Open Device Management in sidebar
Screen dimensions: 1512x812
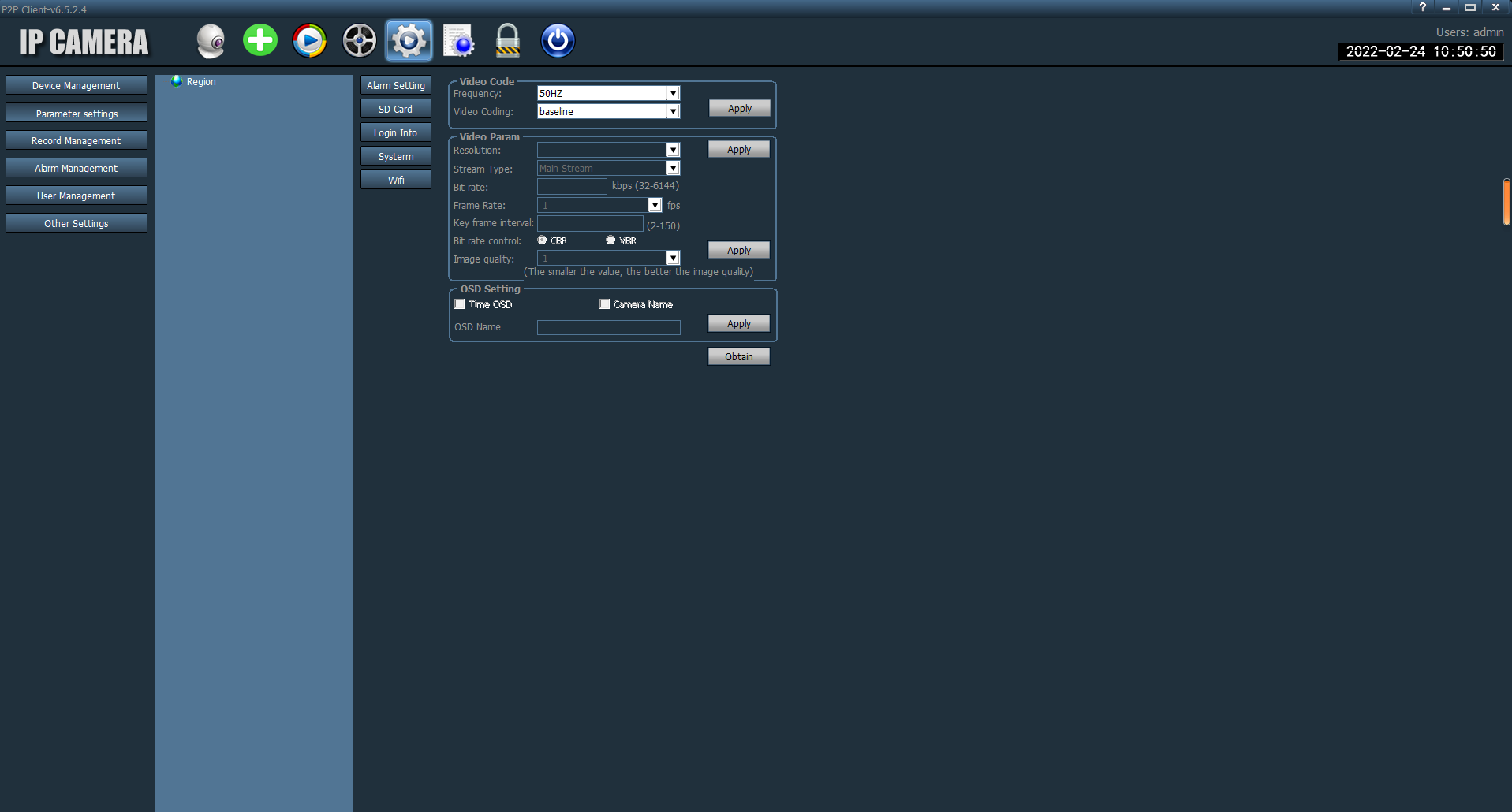pos(77,85)
